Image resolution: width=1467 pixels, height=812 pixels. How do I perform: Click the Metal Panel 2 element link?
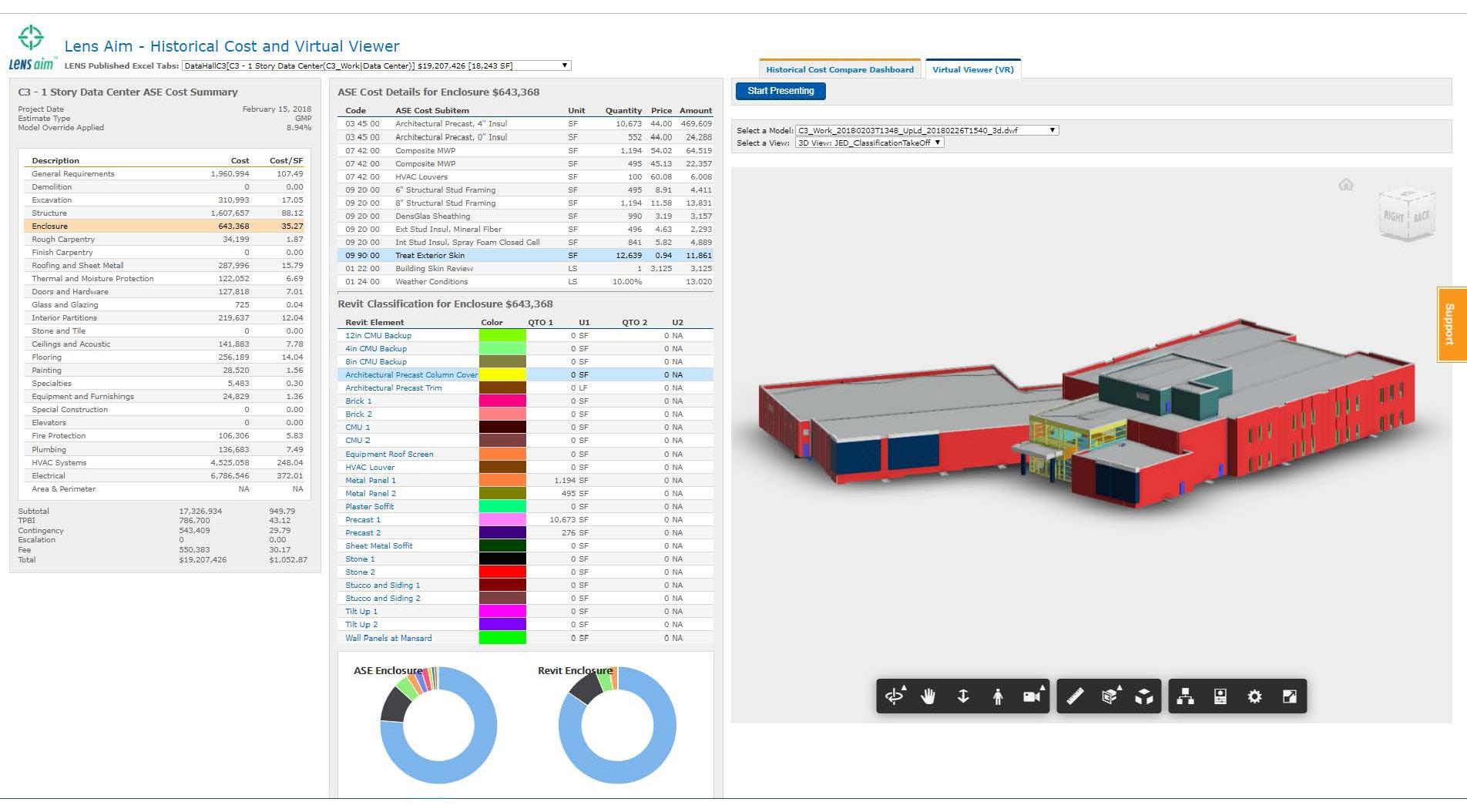tap(371, 494)
